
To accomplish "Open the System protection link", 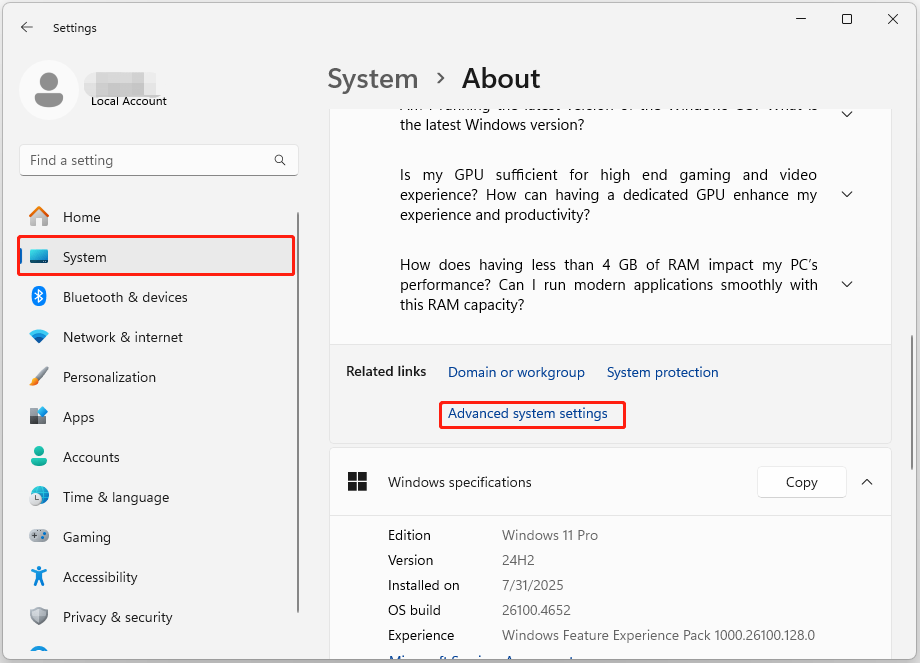I will 662,372.
